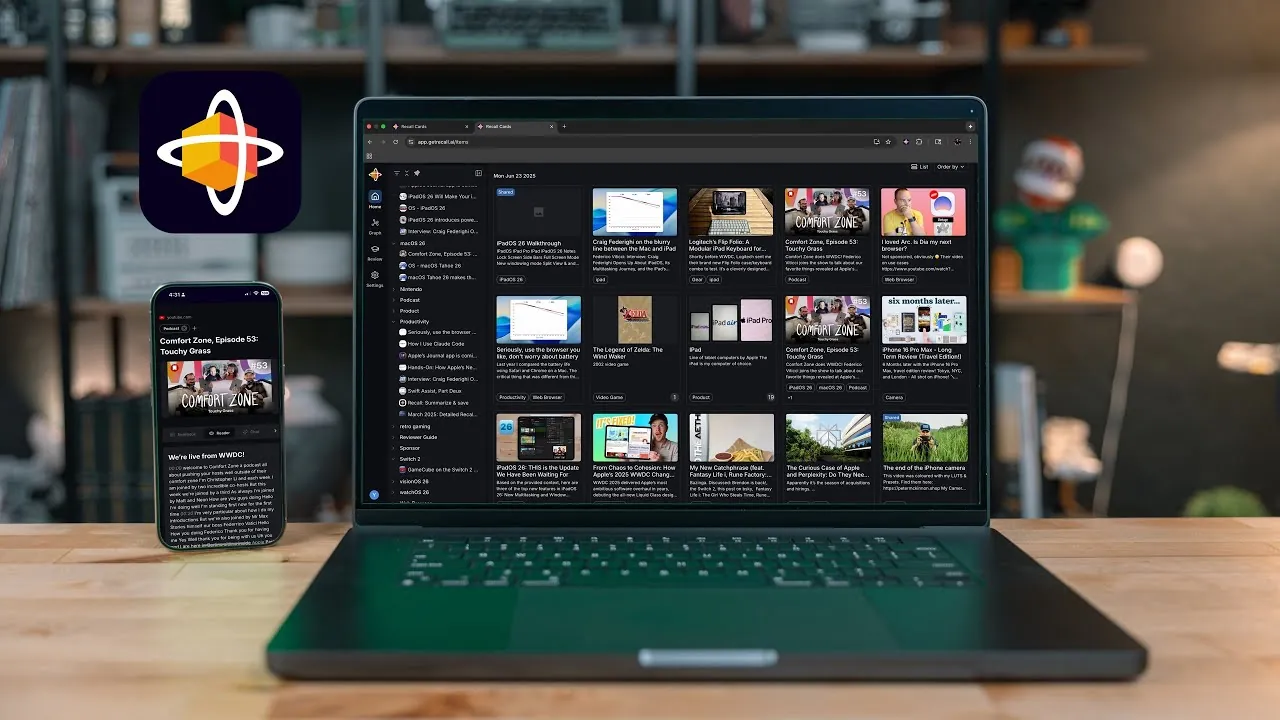The height and width of the screenshot is (720, 1280).
Task: Reload the page with the browser refresh icon
Action: [396, 142]
